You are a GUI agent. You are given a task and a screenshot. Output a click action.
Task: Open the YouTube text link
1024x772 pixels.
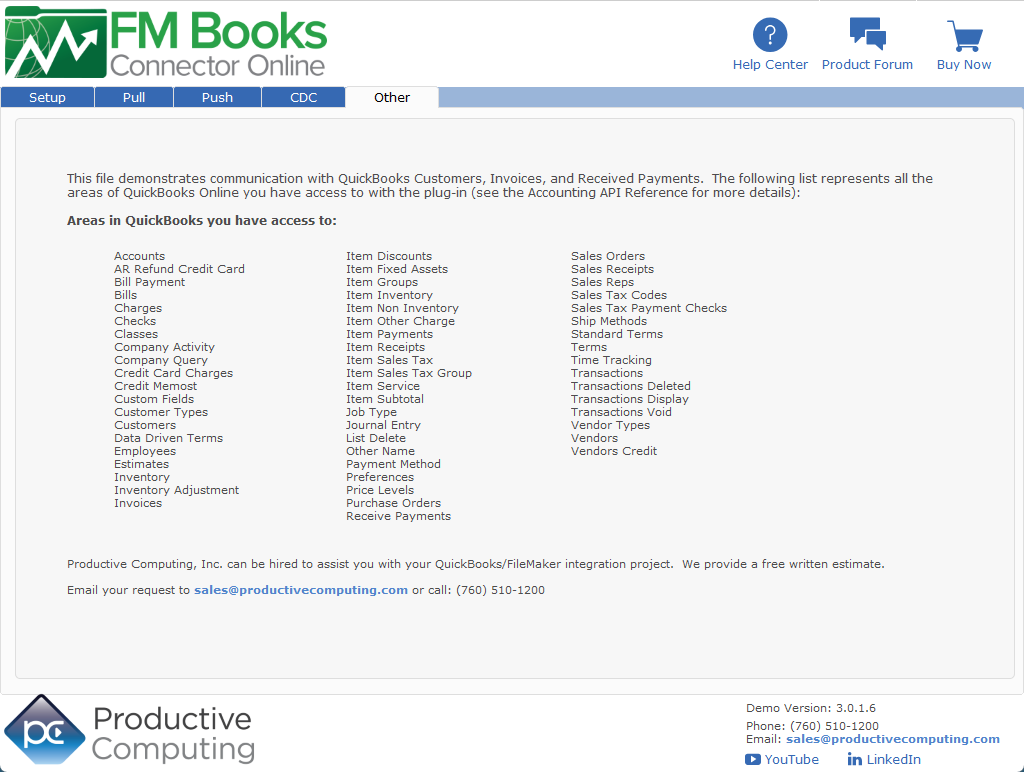click(791, 759)
